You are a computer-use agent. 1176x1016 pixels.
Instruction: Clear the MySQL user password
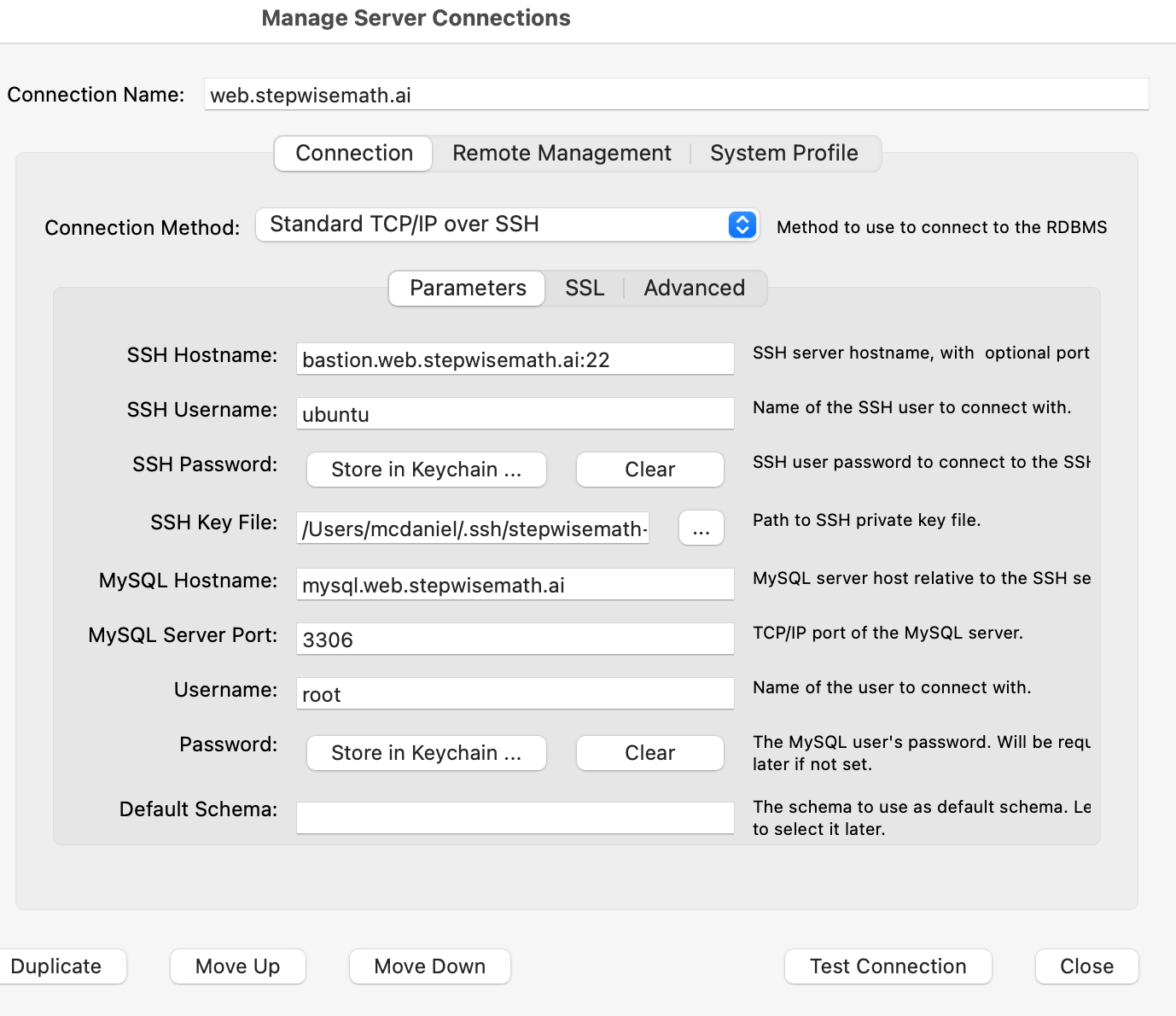(650, 753)
